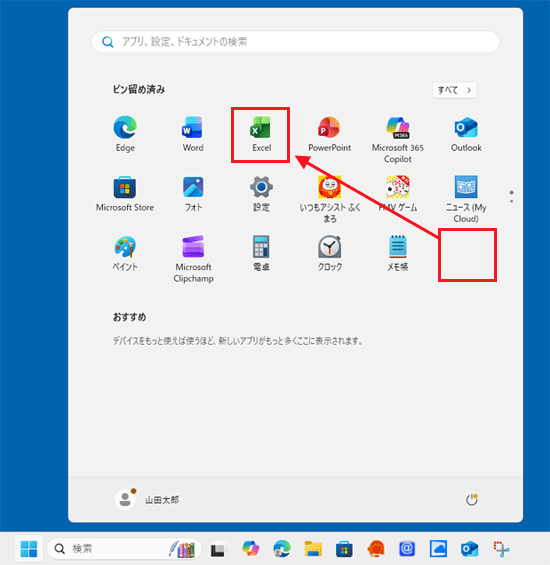
Task: Open Task View on the taskbar
Action: pyautogui.click(x=218, y=549)
